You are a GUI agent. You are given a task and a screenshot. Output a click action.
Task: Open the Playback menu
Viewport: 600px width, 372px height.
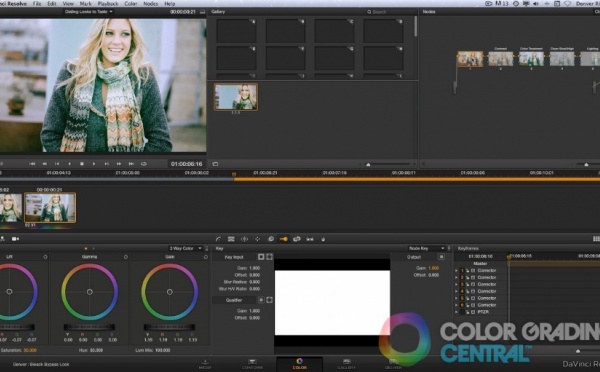pos(108,3)
